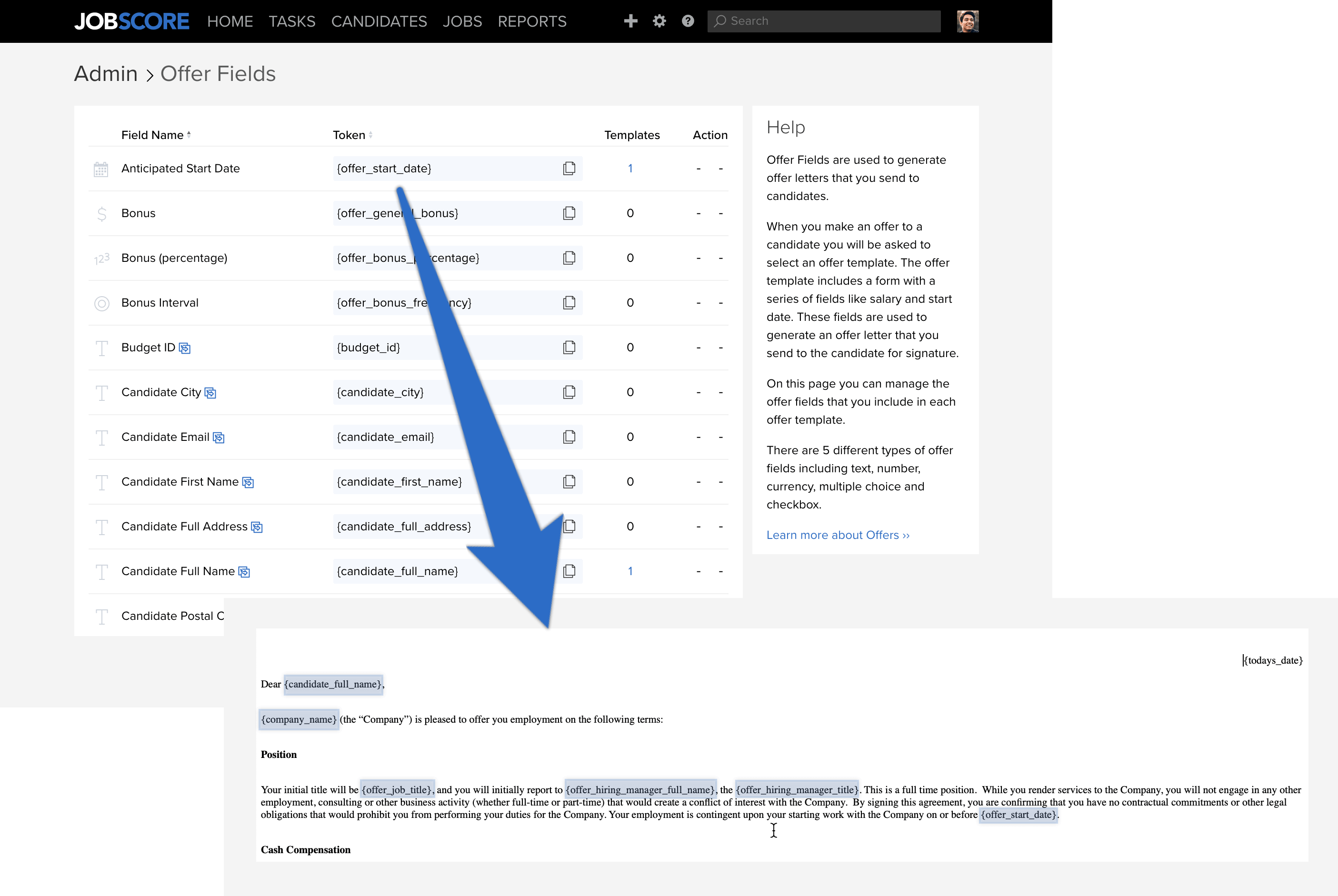Click the Candidate City system field icon

click(x=210, y=393)
